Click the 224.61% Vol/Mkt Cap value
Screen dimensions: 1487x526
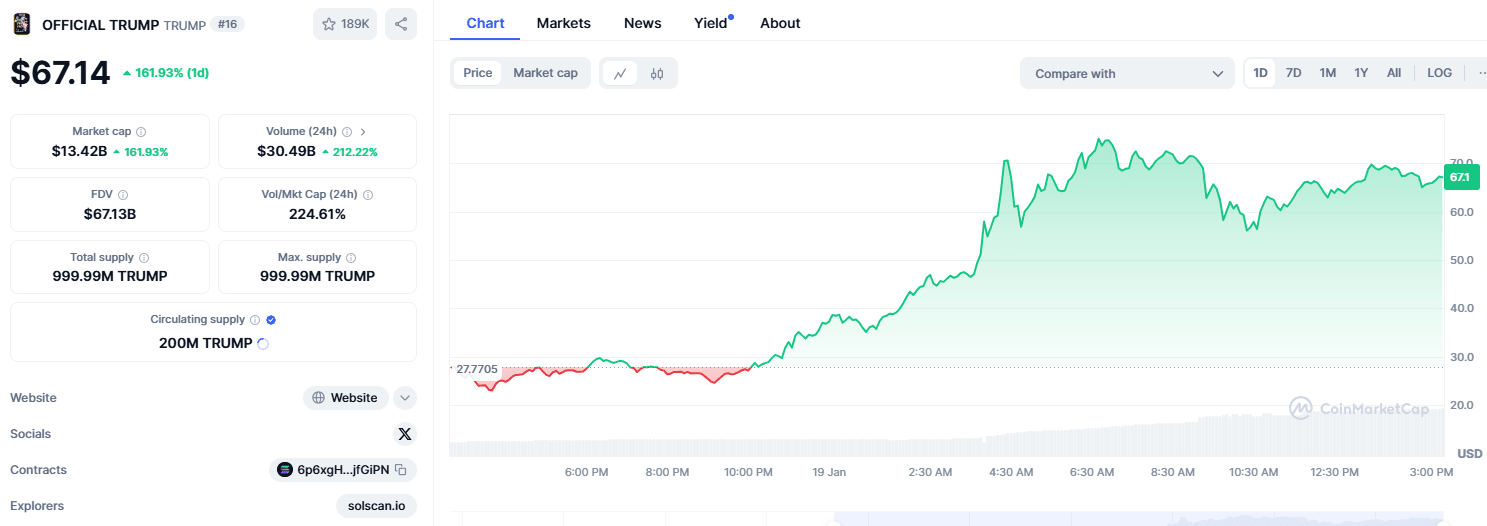(317, 214)
